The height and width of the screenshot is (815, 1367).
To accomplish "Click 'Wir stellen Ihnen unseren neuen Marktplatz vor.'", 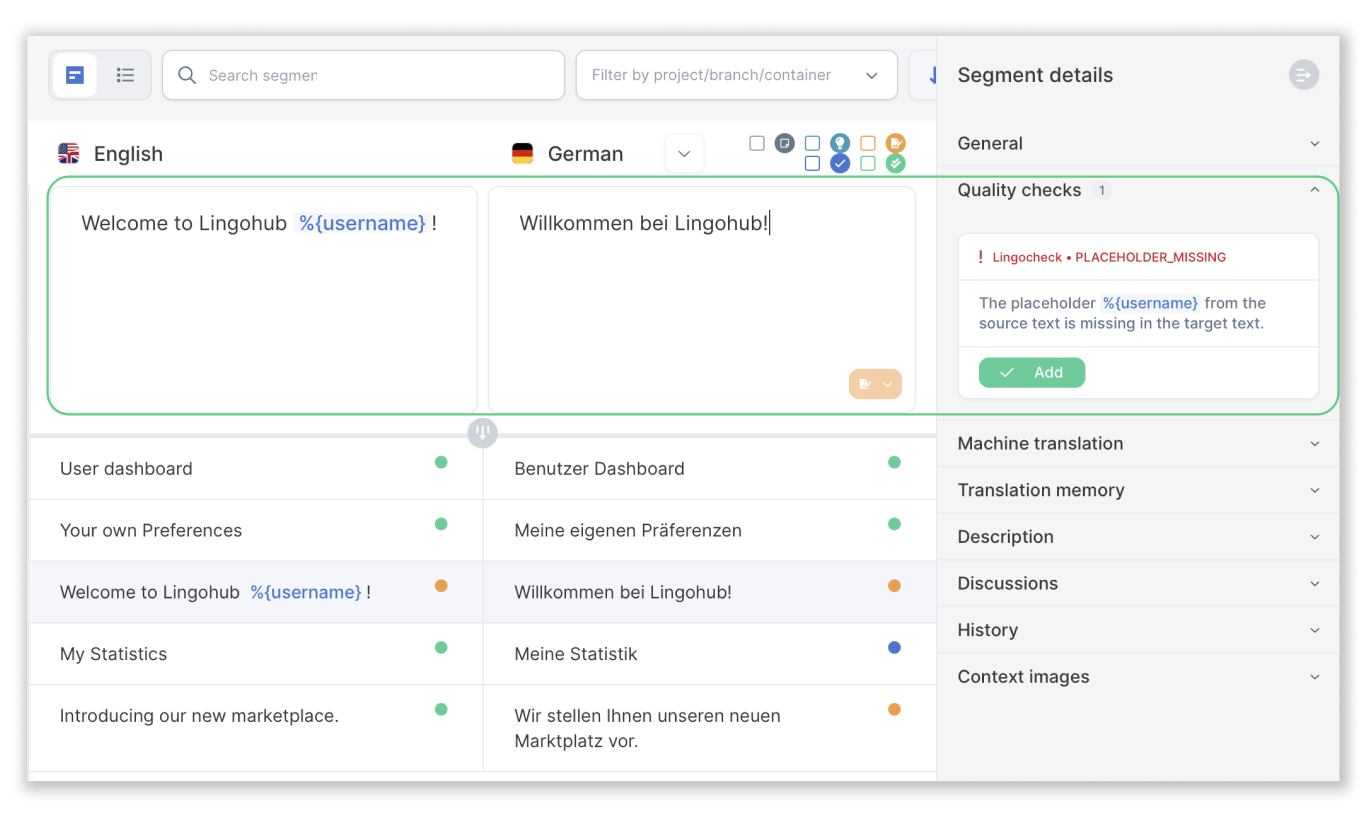I will coord(647,728).
